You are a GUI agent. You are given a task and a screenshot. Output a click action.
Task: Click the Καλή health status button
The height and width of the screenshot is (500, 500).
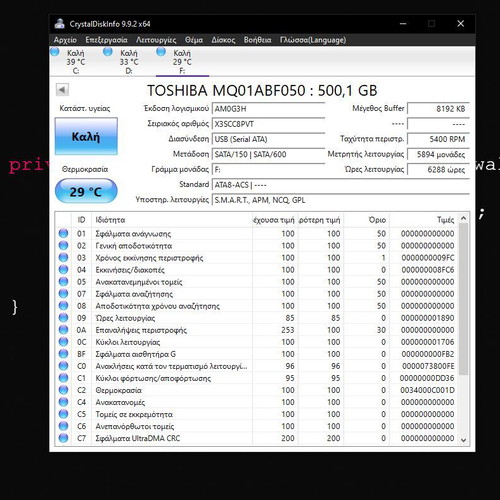[86, 136]
